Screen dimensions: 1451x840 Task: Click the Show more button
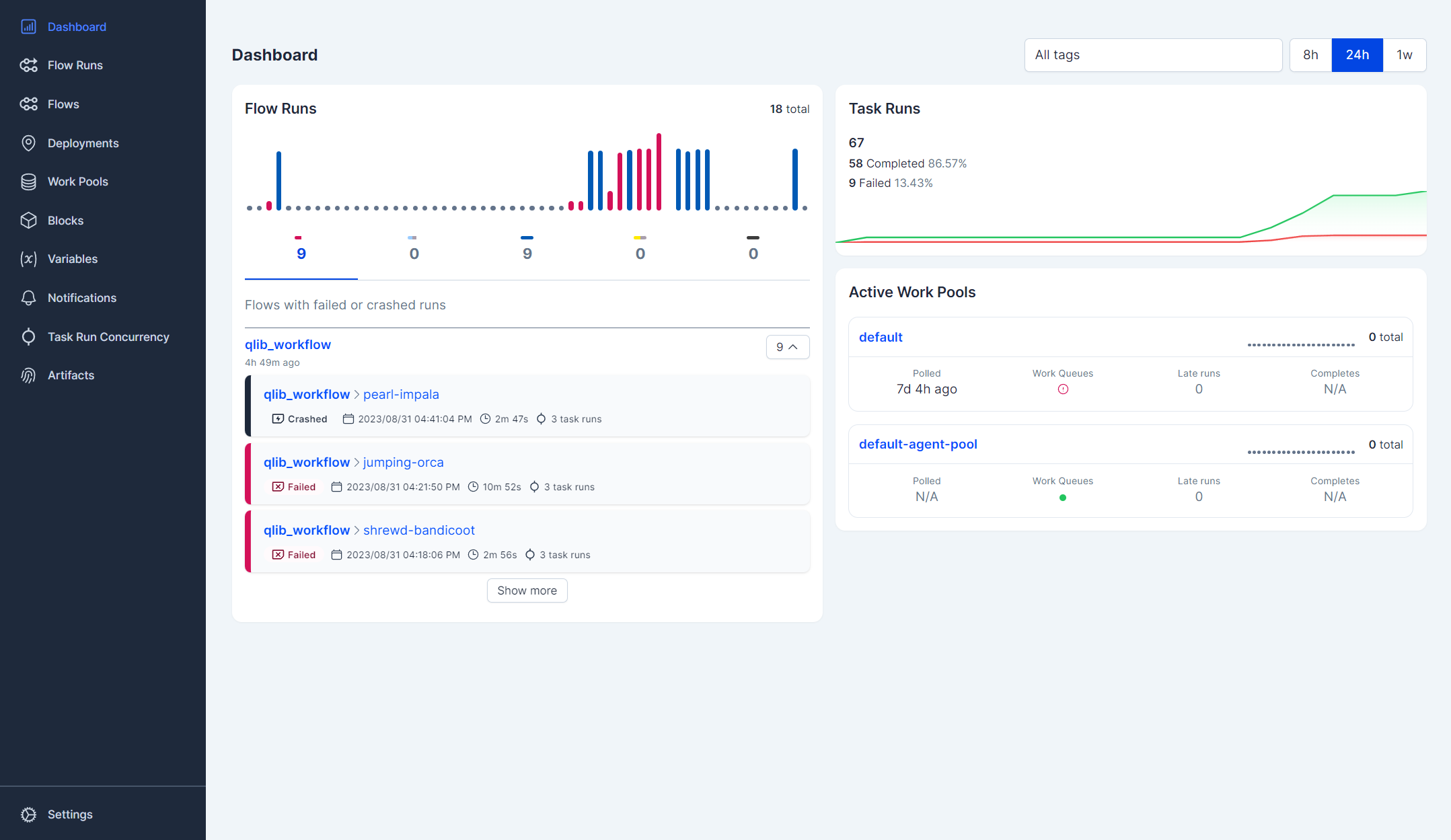pyautogui.click(x=527, y=590)
